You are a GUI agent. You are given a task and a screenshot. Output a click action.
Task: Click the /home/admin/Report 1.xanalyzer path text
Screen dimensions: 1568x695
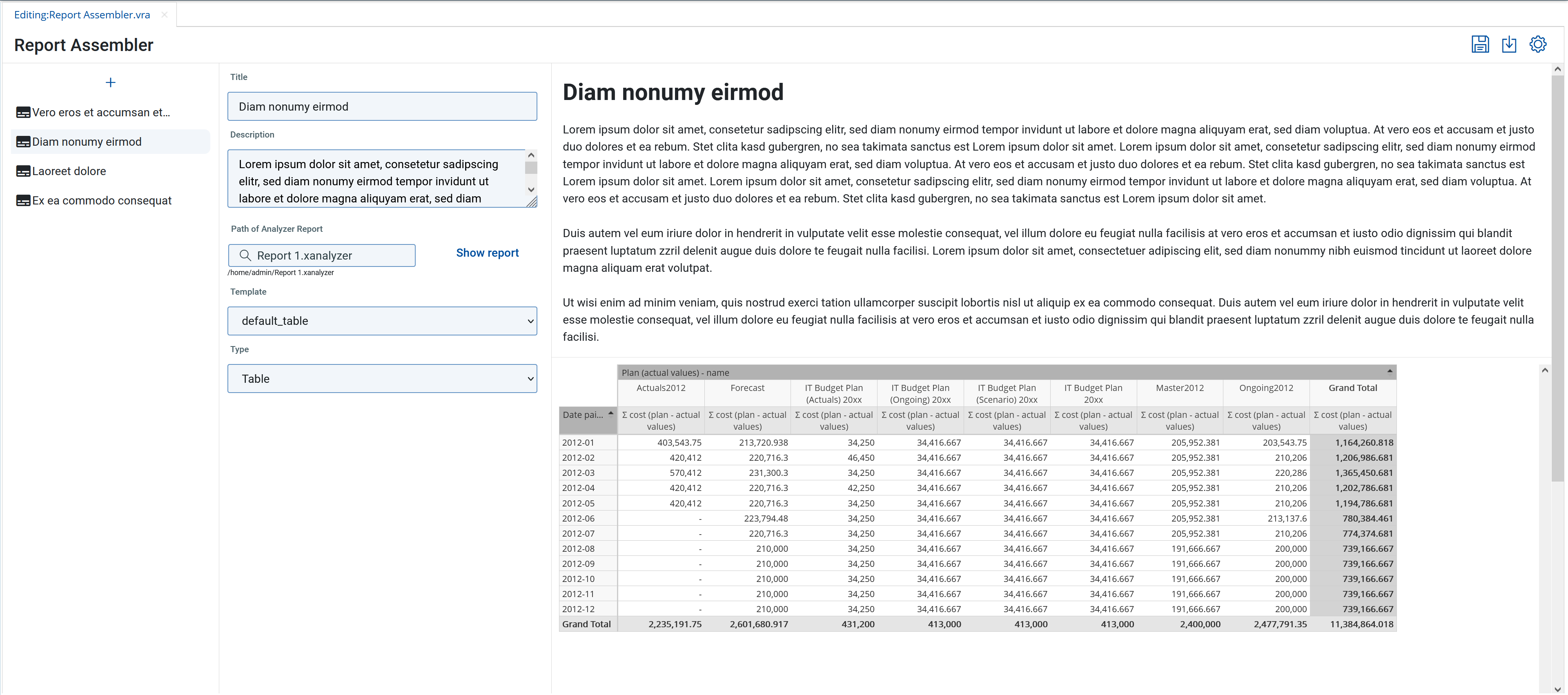point(281,273)
